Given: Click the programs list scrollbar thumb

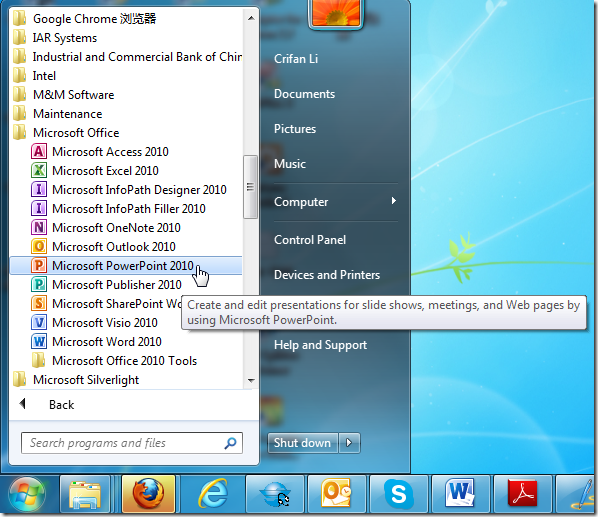Looking at the screenshot, I should click(x=251, y=187).
